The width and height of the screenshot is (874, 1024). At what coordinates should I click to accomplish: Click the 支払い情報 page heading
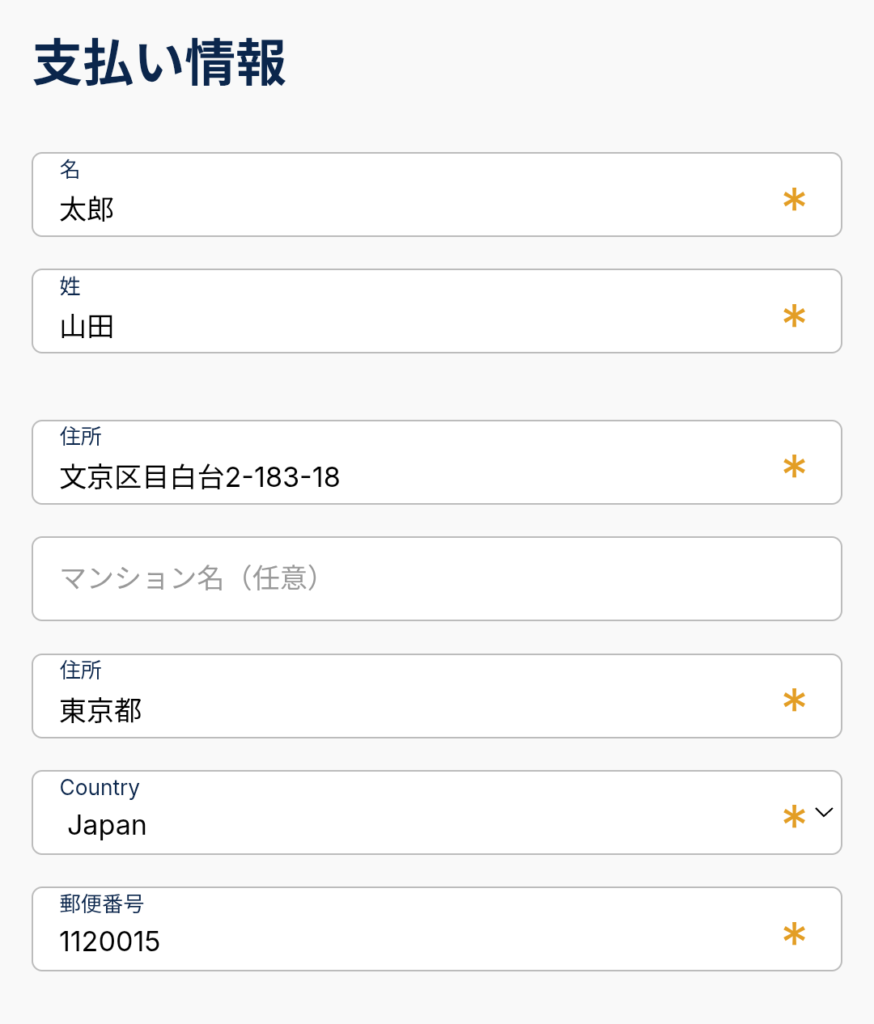(x=160, y=65)
